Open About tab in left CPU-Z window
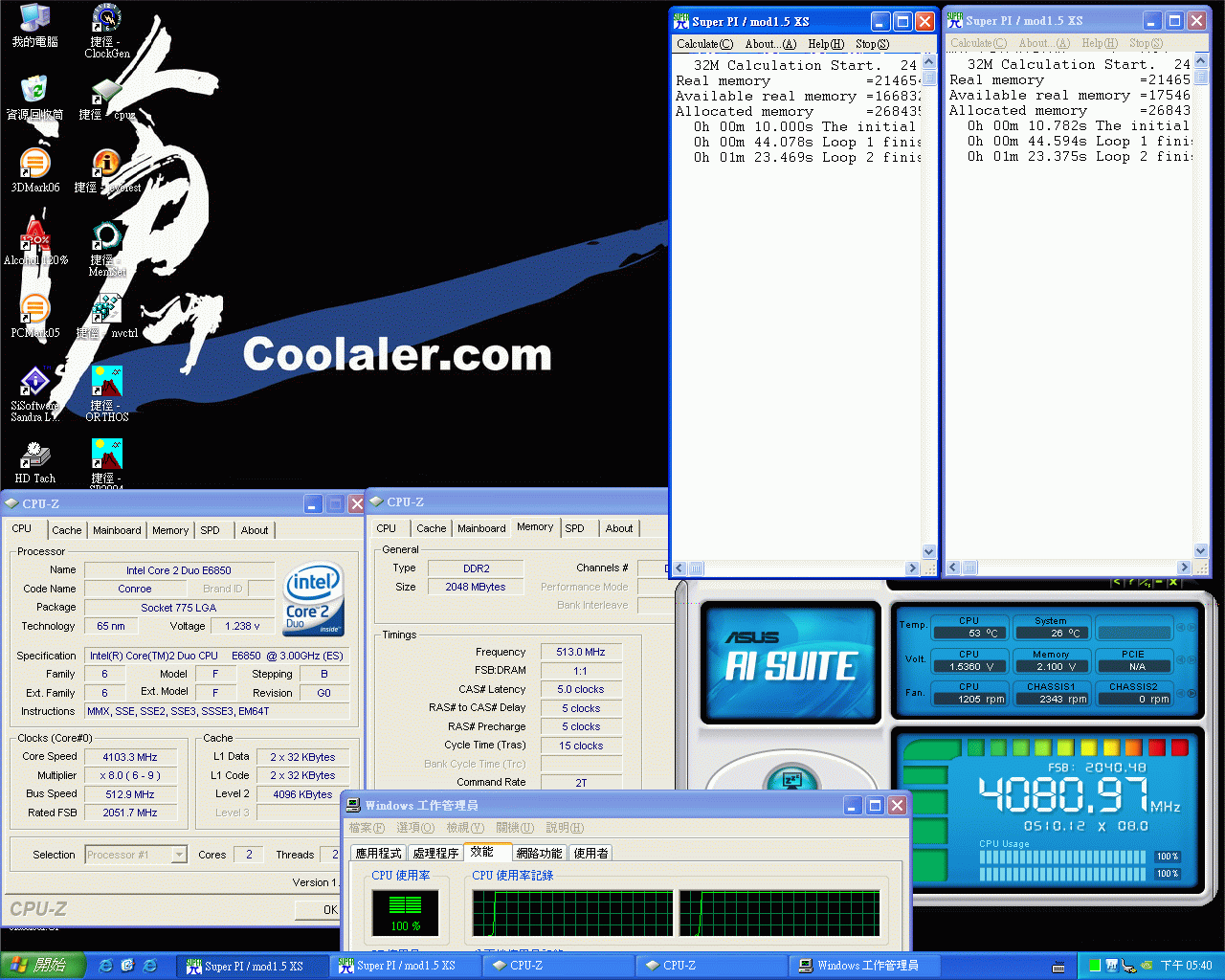This screenshot has width=1225, height=980. click(255, 530)
